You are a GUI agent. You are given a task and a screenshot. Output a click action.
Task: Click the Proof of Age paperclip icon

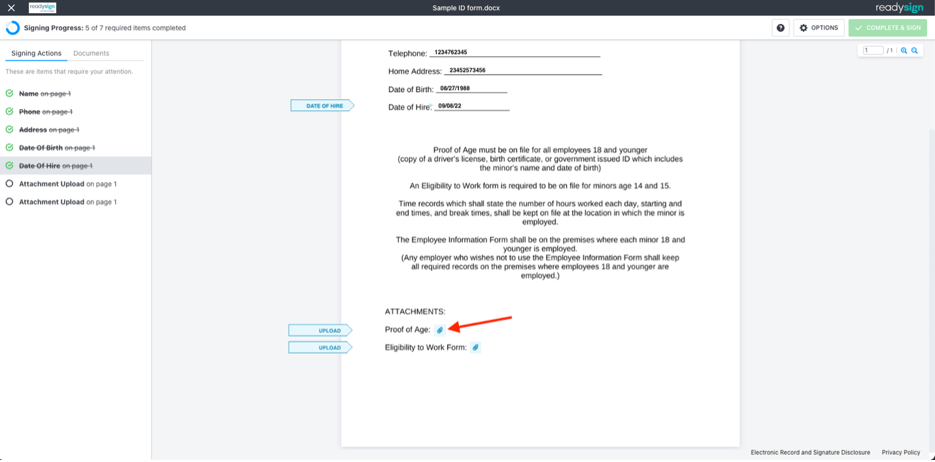(x=440, y=330)
